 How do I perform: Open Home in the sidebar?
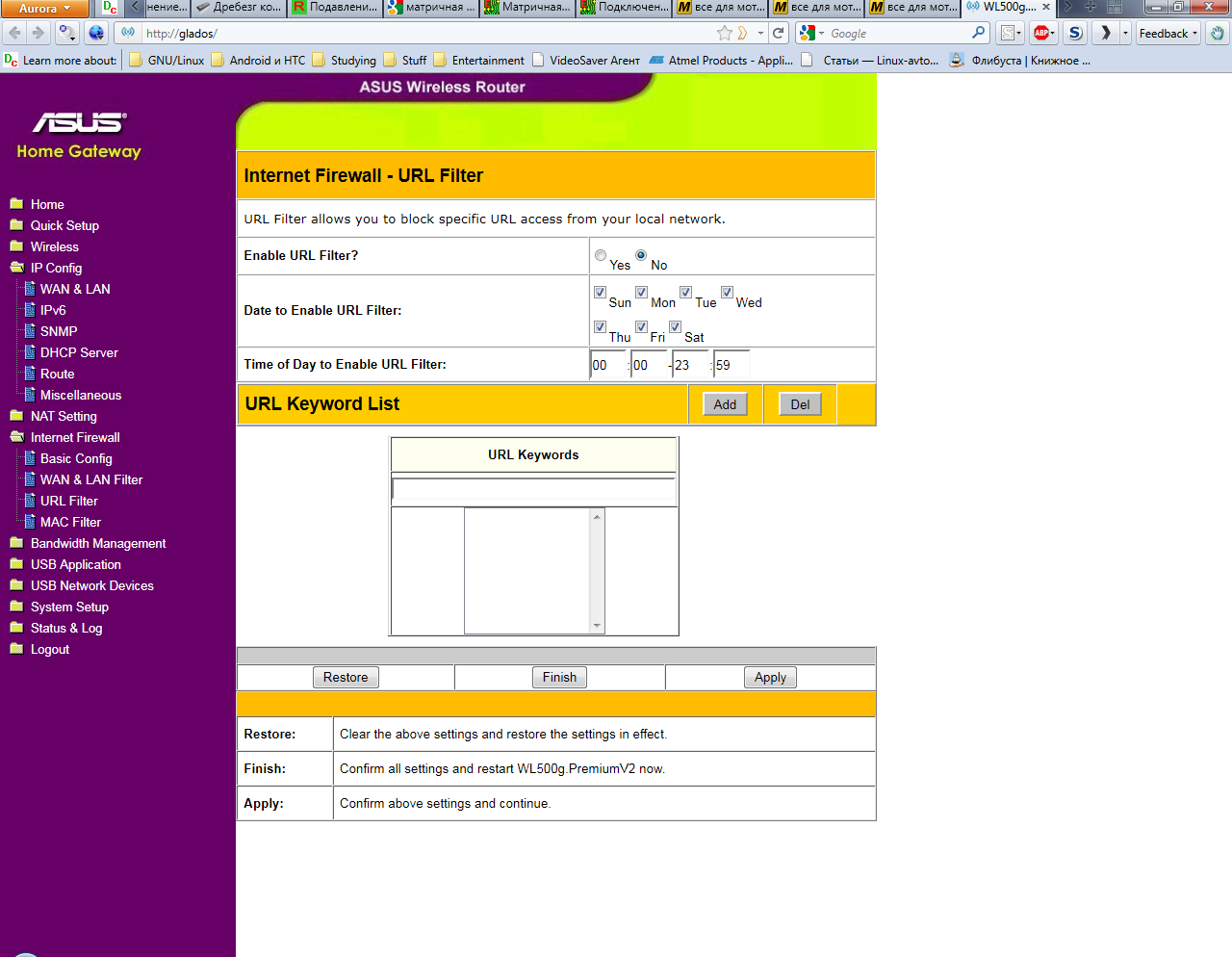47,204
